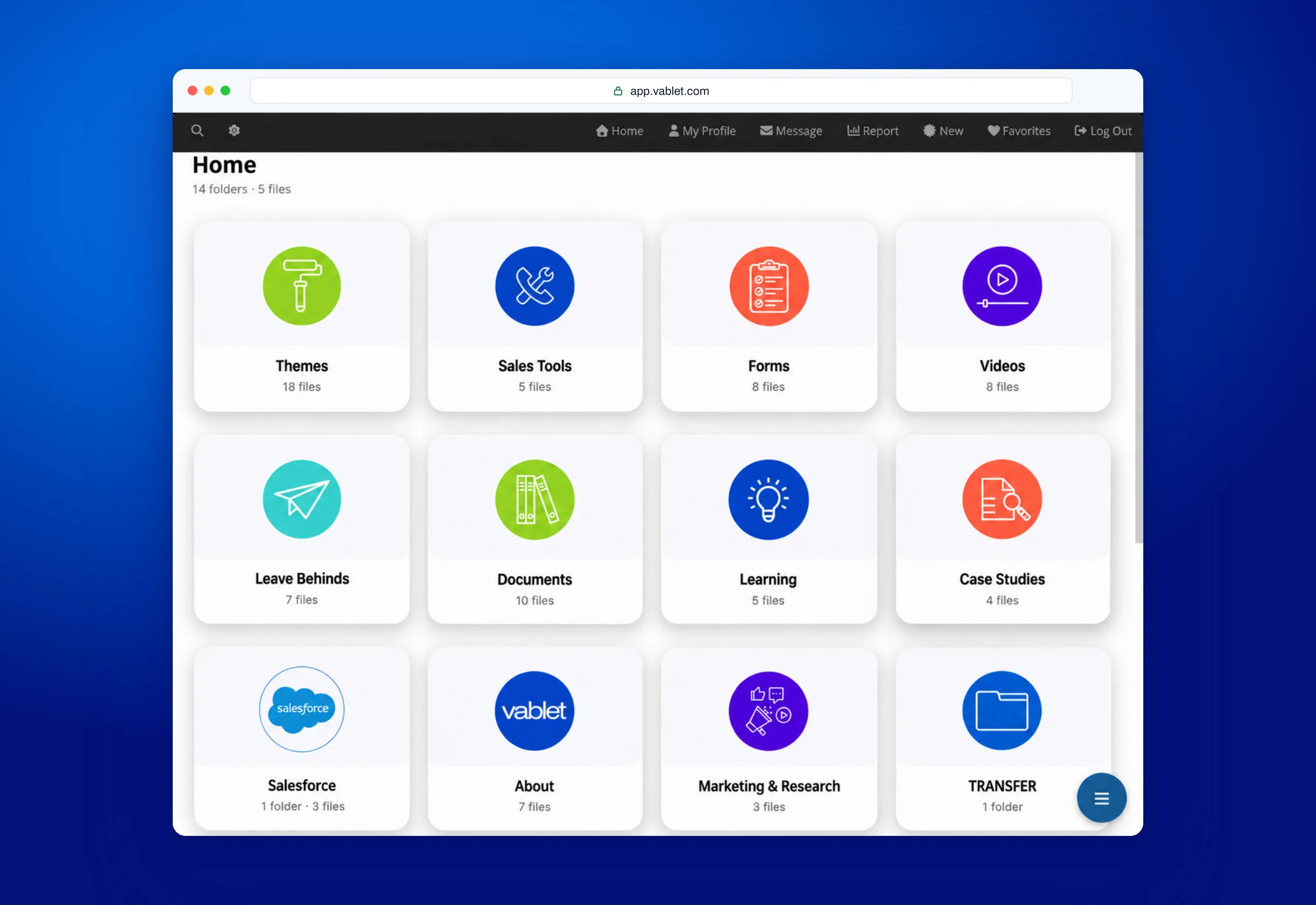Open the Marketing & Research megaphone icon

[x=769, y=711]
